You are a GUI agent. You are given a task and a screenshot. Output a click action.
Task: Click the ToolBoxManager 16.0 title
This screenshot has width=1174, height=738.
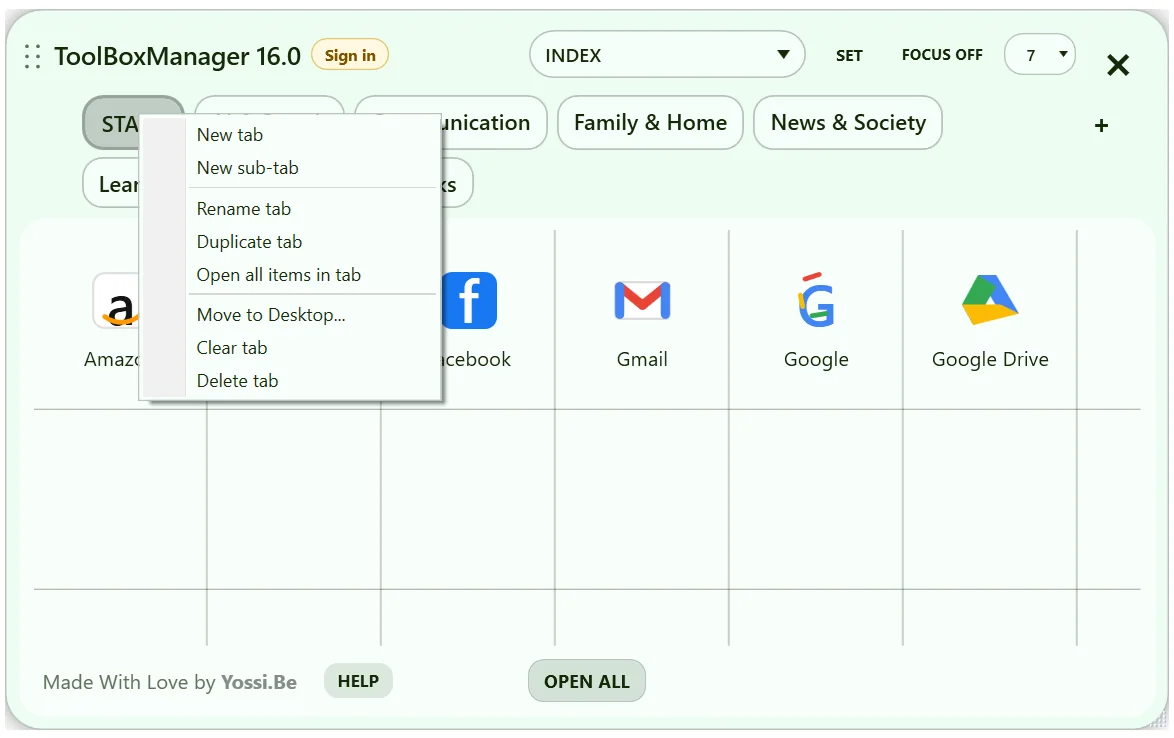[177, 56]
